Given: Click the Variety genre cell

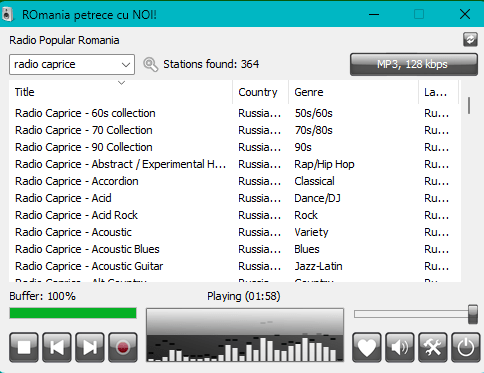Looking at the screenshot, I should tap(311, 232).
